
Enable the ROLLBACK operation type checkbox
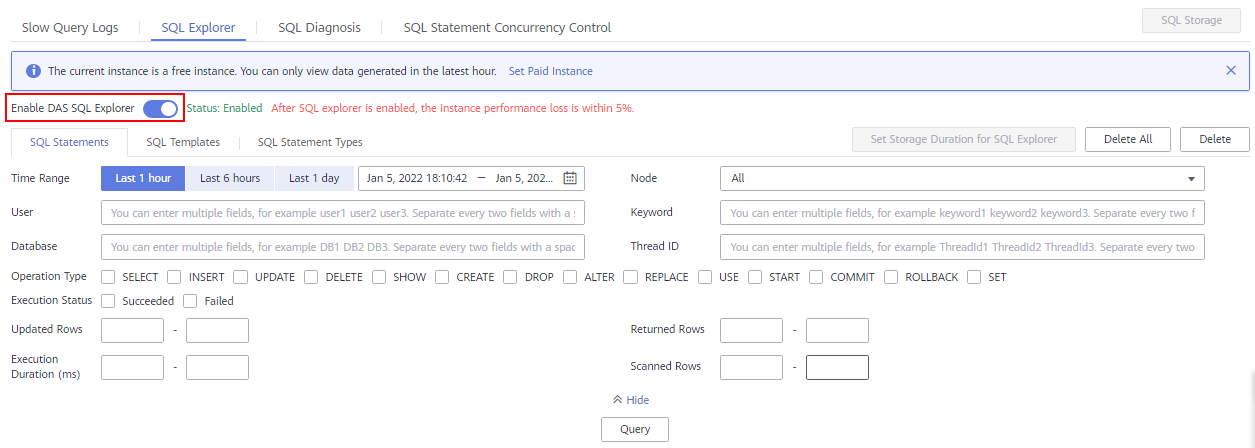click(891, 277)
